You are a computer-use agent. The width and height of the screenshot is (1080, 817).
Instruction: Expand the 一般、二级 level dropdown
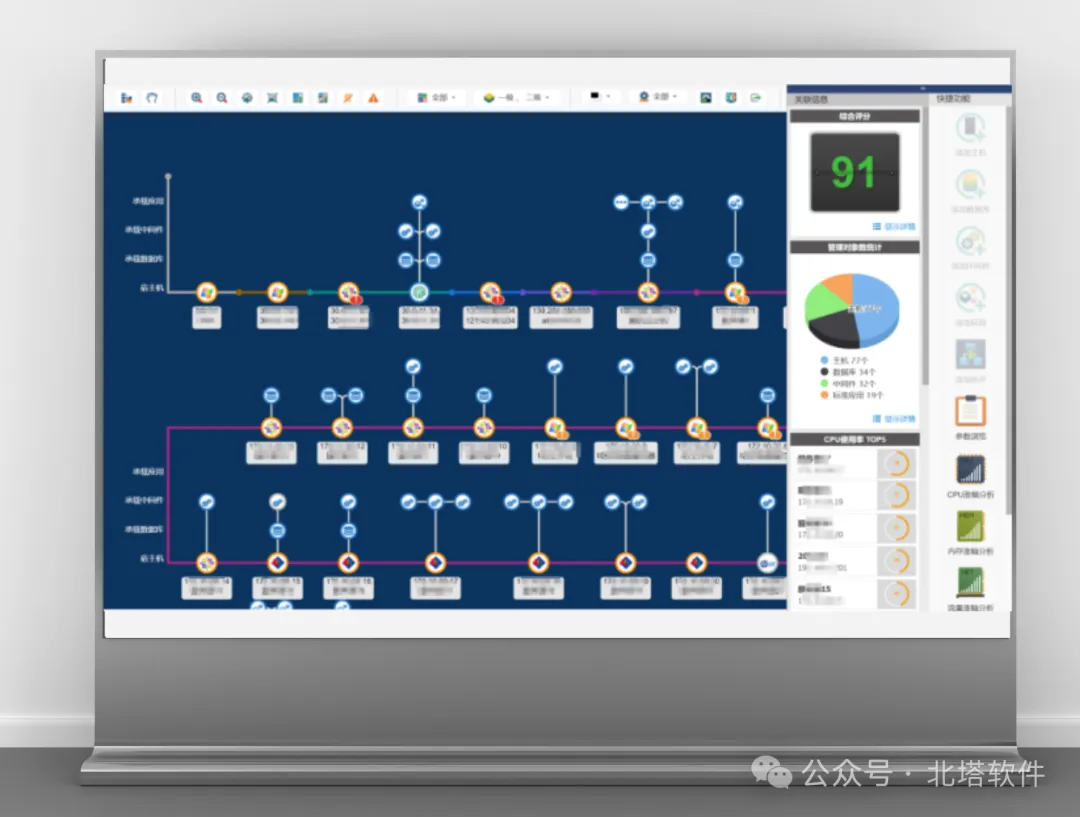(x=517, y=98)
